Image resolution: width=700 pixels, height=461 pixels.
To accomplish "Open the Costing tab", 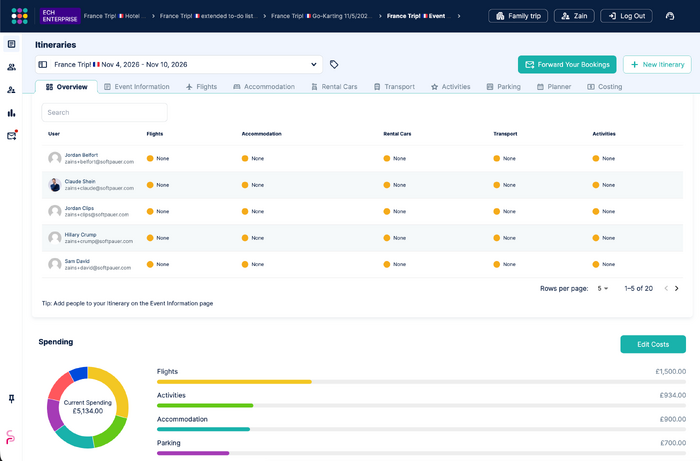I will (x=604, y=87).
